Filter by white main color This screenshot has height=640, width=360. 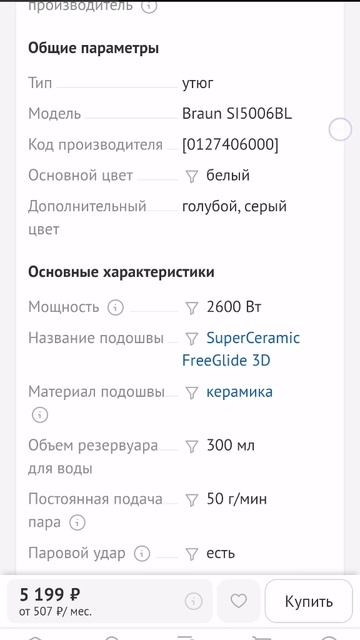(191, 176)
